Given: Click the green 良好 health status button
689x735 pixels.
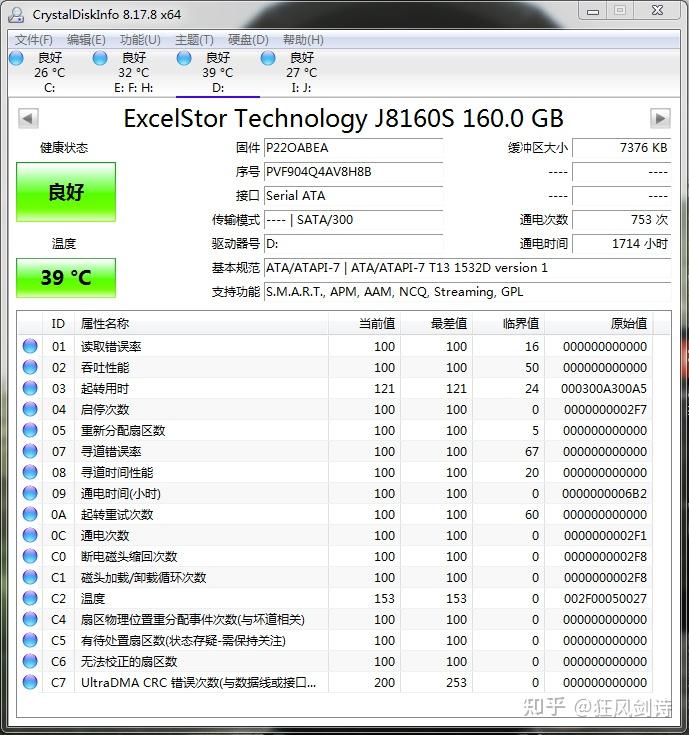Looking at the screenshot, I should [66, 192].
